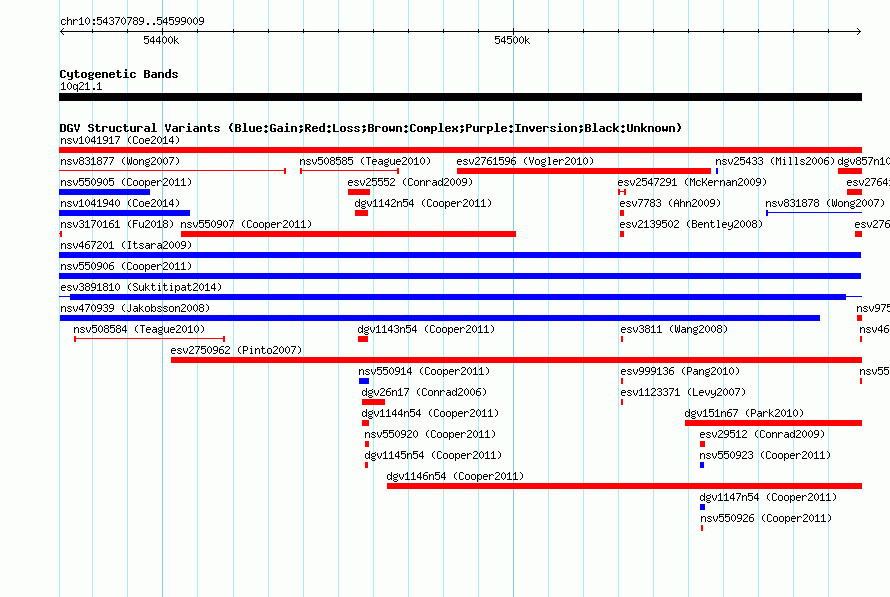
Task: Click dgv1142n54 (Cooper2011) label
Action: (x=423, y=203)
